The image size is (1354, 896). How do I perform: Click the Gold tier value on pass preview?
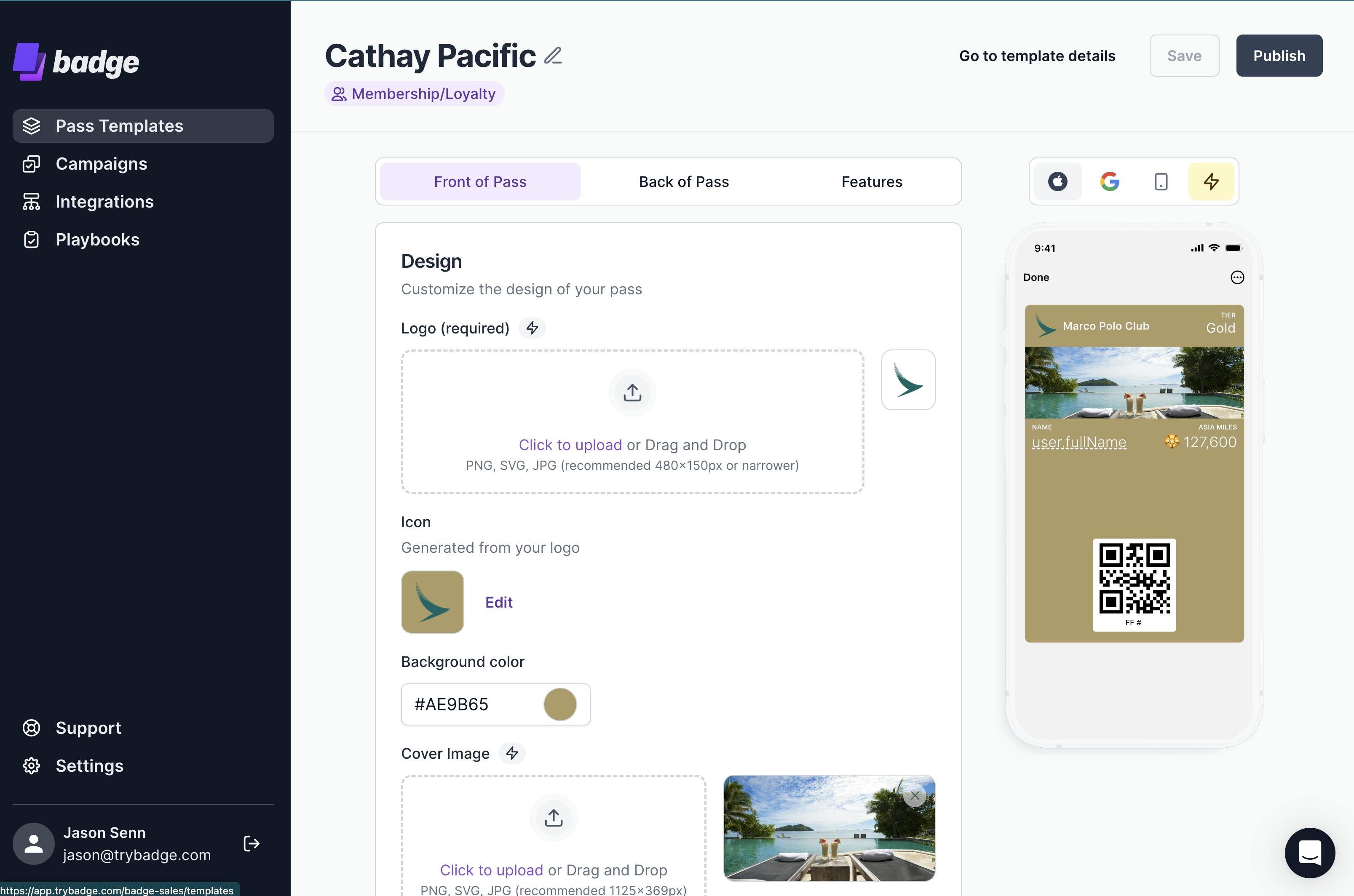click(x=1221, y=328)
